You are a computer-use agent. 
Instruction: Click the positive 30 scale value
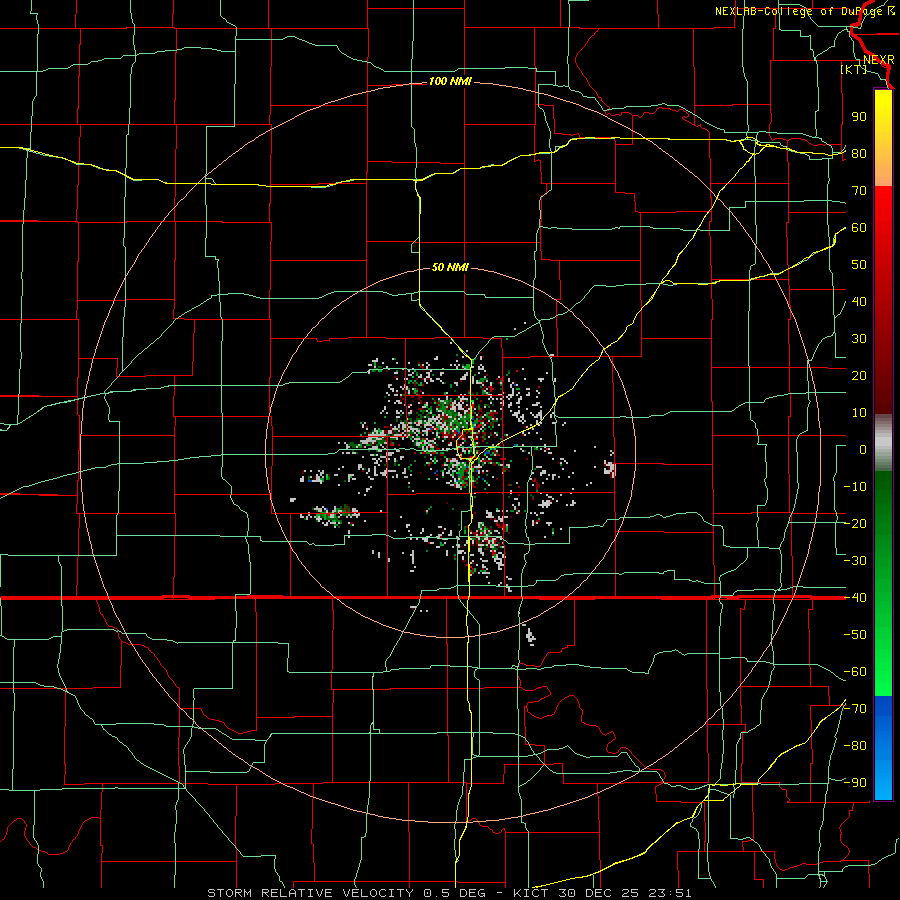pos(859,339)
